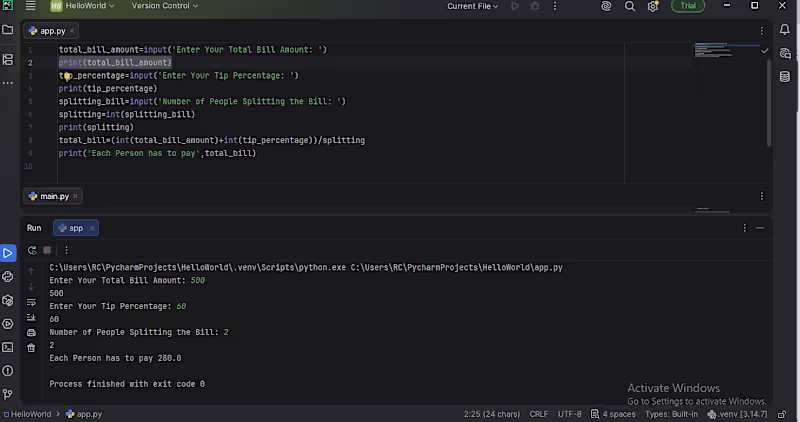Screen dimensions: 800x422
Task: Toggle scroll to end of console
Action: pyautogui.click(x=31, y=317)
